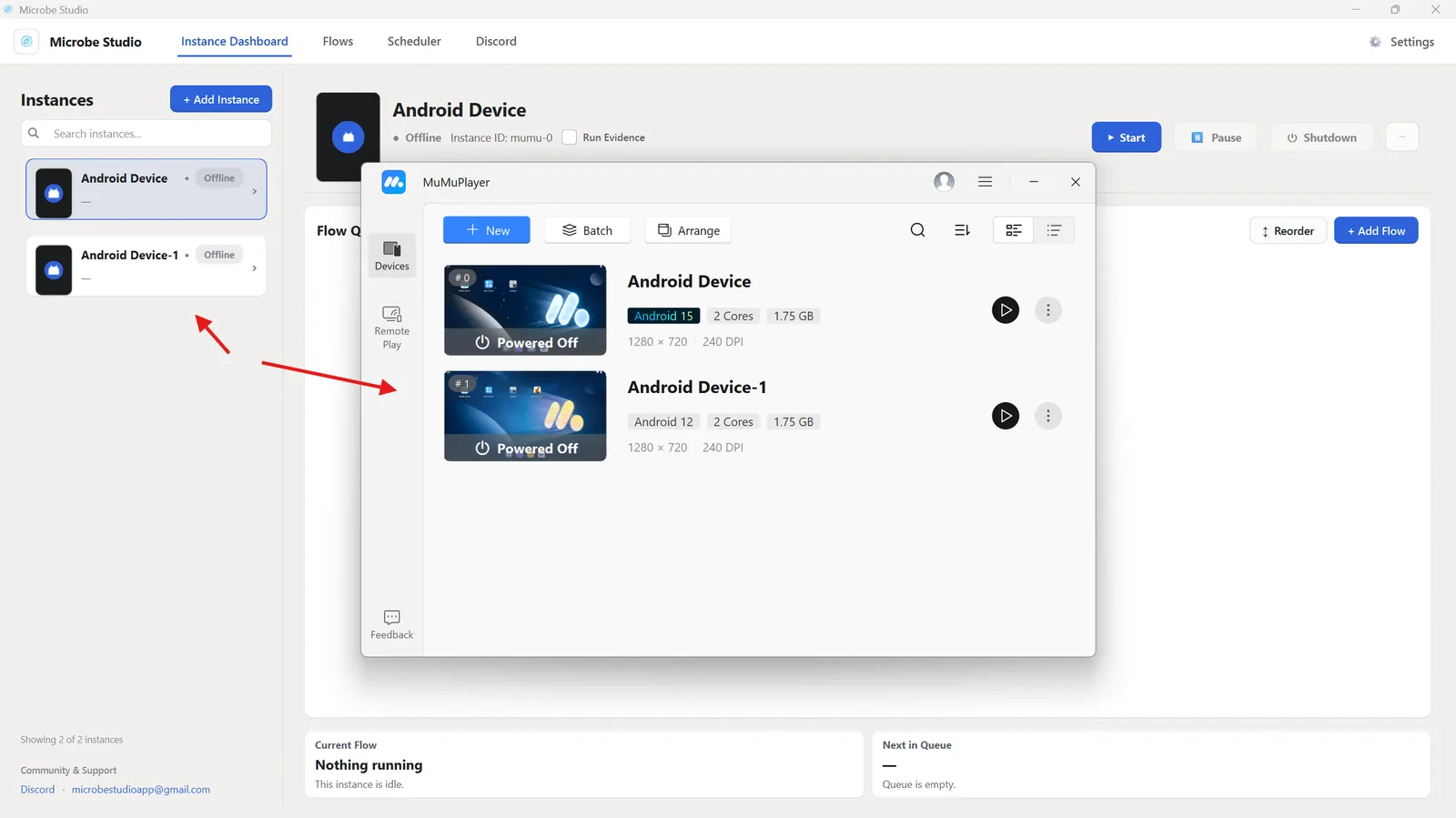Click the Batch button in MuMuPlayer
Image resolution: width=1456 pixels, height=818 pixels.
coord(587,230)
